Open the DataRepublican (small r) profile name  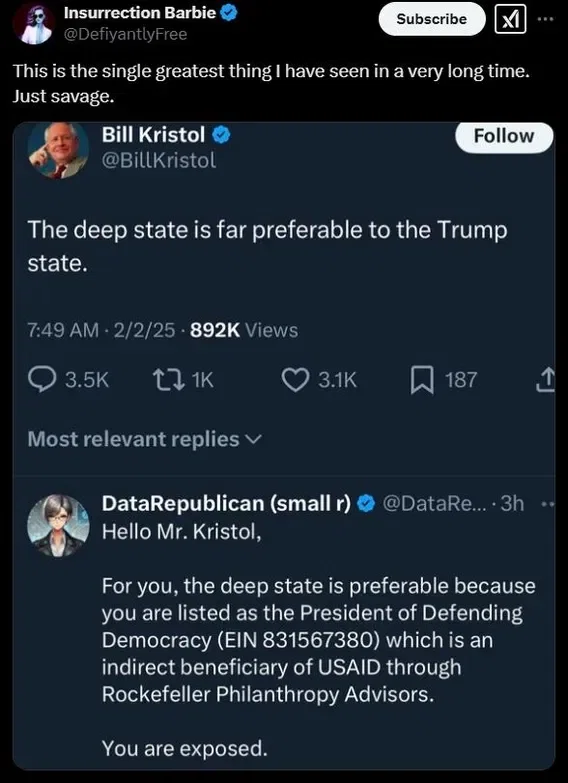(x=228, y=504)
